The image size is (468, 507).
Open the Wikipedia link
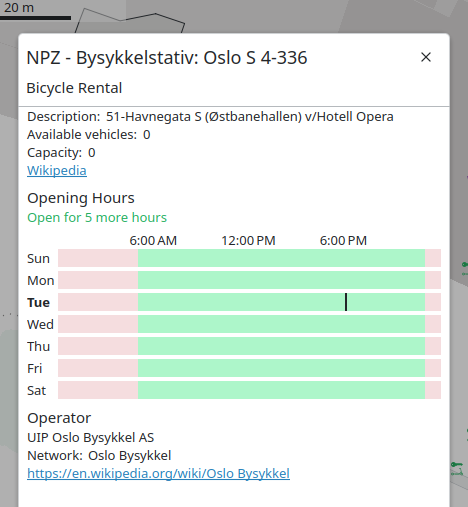(57, 170)
